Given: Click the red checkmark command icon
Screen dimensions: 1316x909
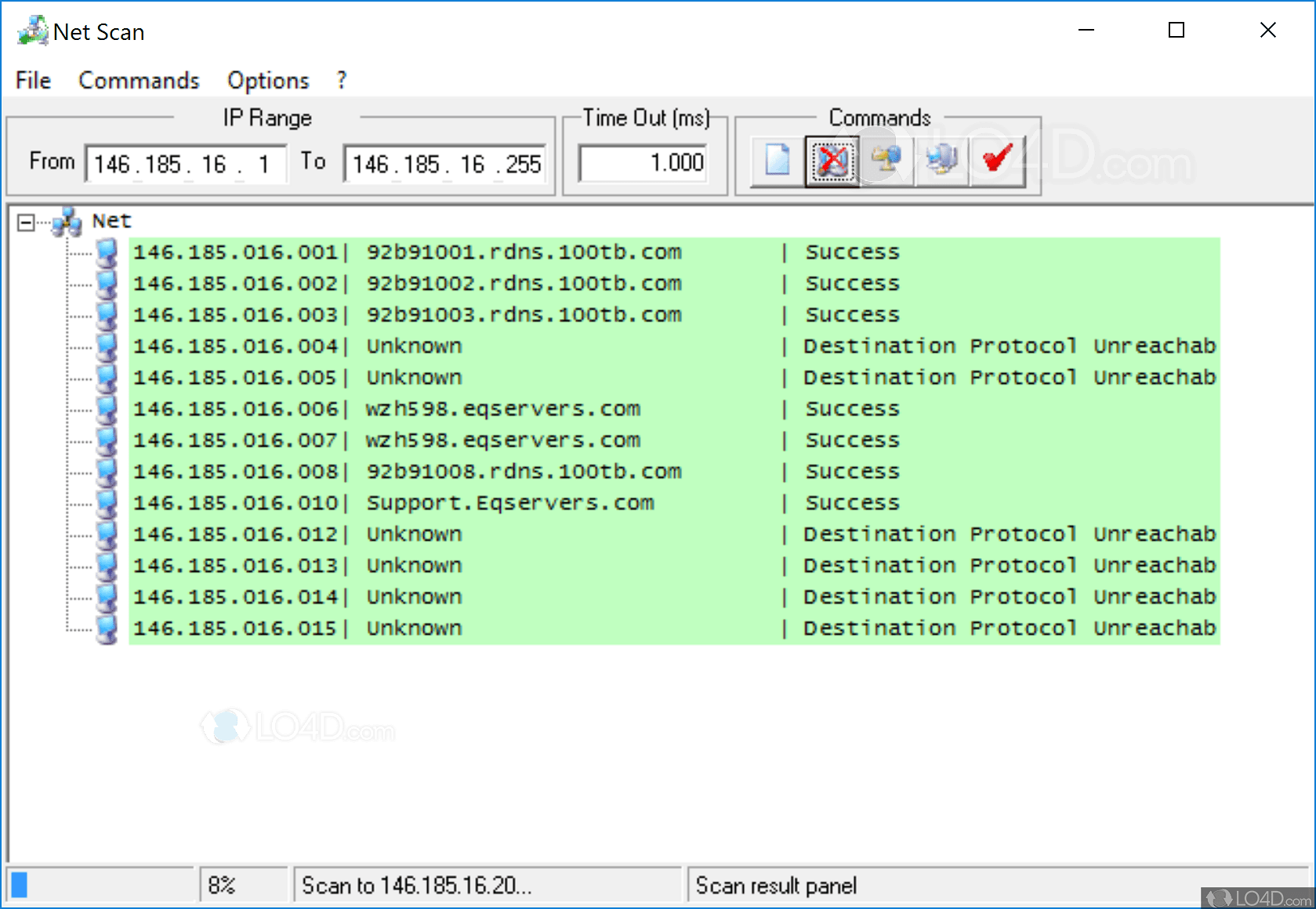Looking at the screenshot, I should coord(998,161).
